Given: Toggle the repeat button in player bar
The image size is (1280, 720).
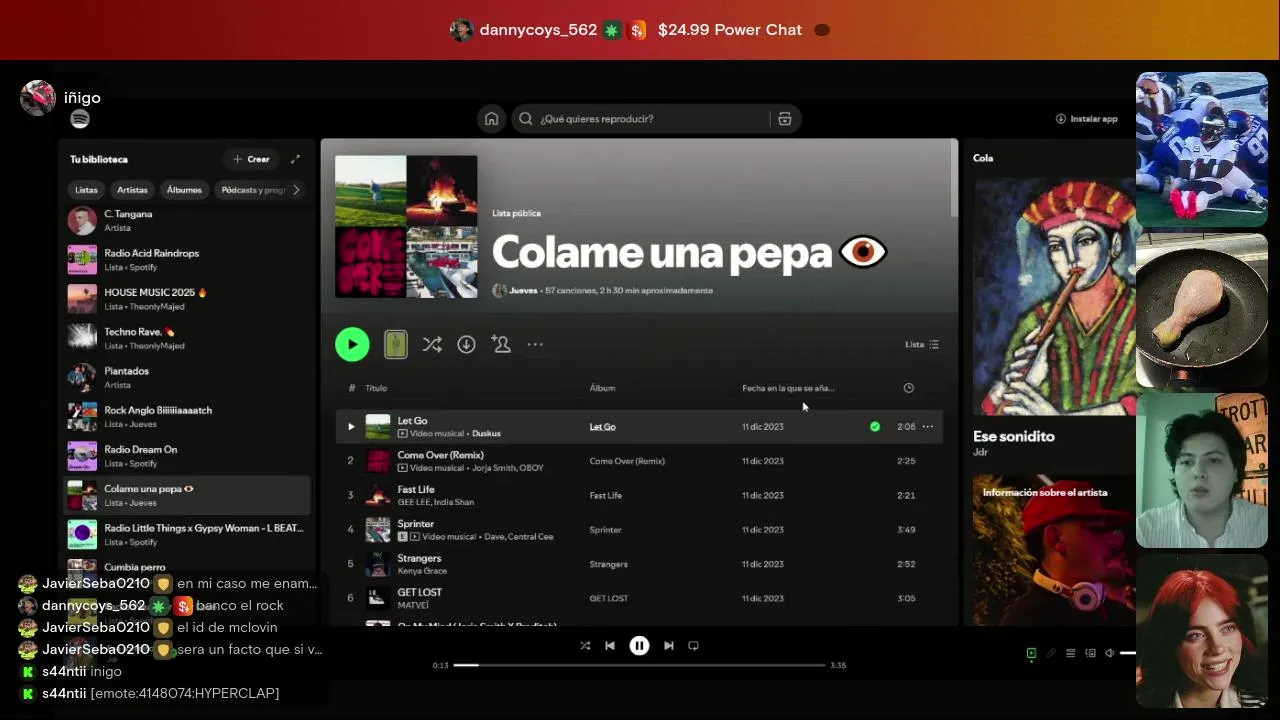Looking at the screenshot, I should point(693,646).
